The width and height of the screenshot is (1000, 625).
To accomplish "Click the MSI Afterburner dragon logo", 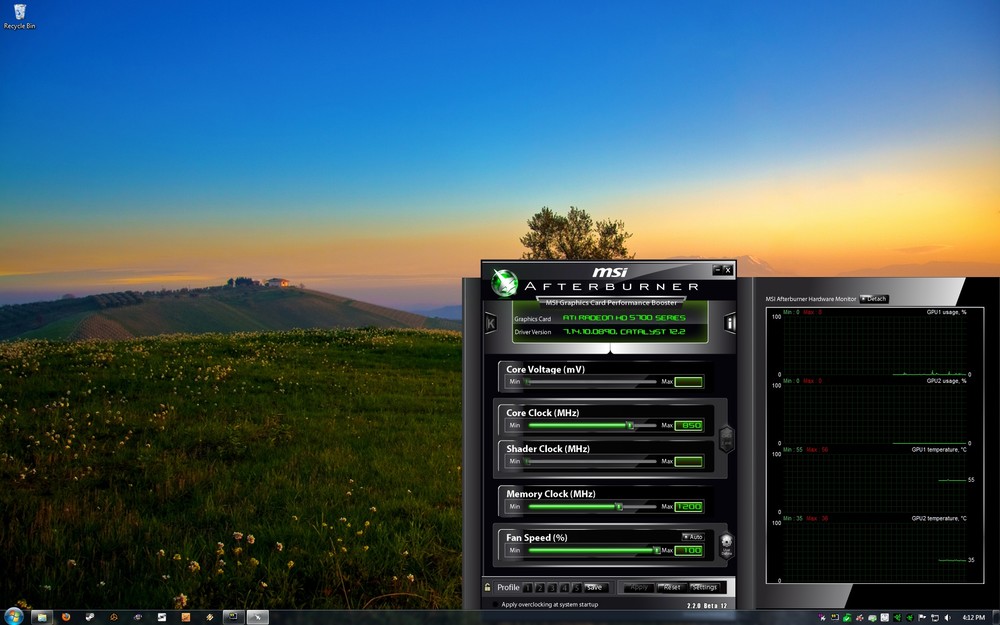I will click(504, 283).
